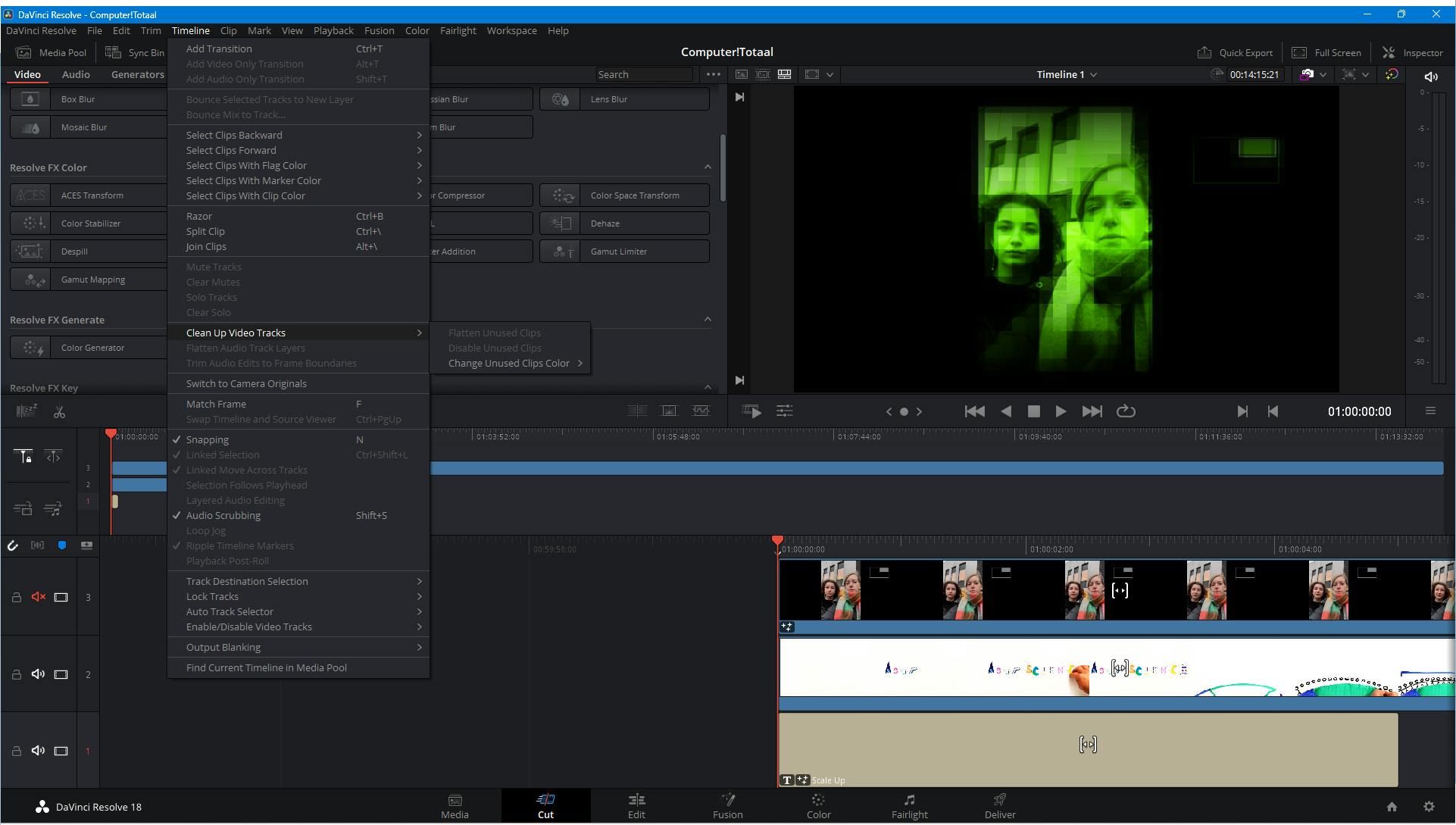Click the effects Search field
The image size is (1456, 825).
point(643,74)
